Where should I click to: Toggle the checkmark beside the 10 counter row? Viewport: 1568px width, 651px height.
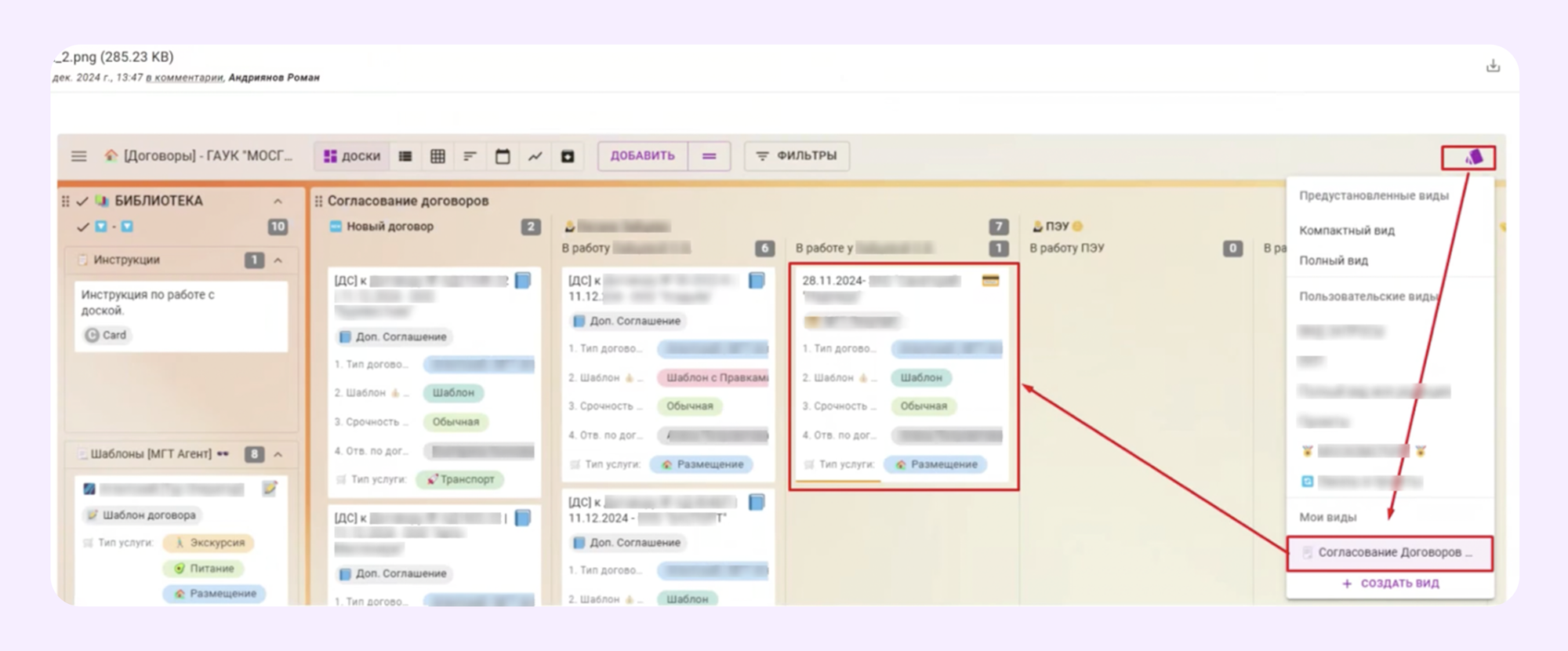(82, 227)
